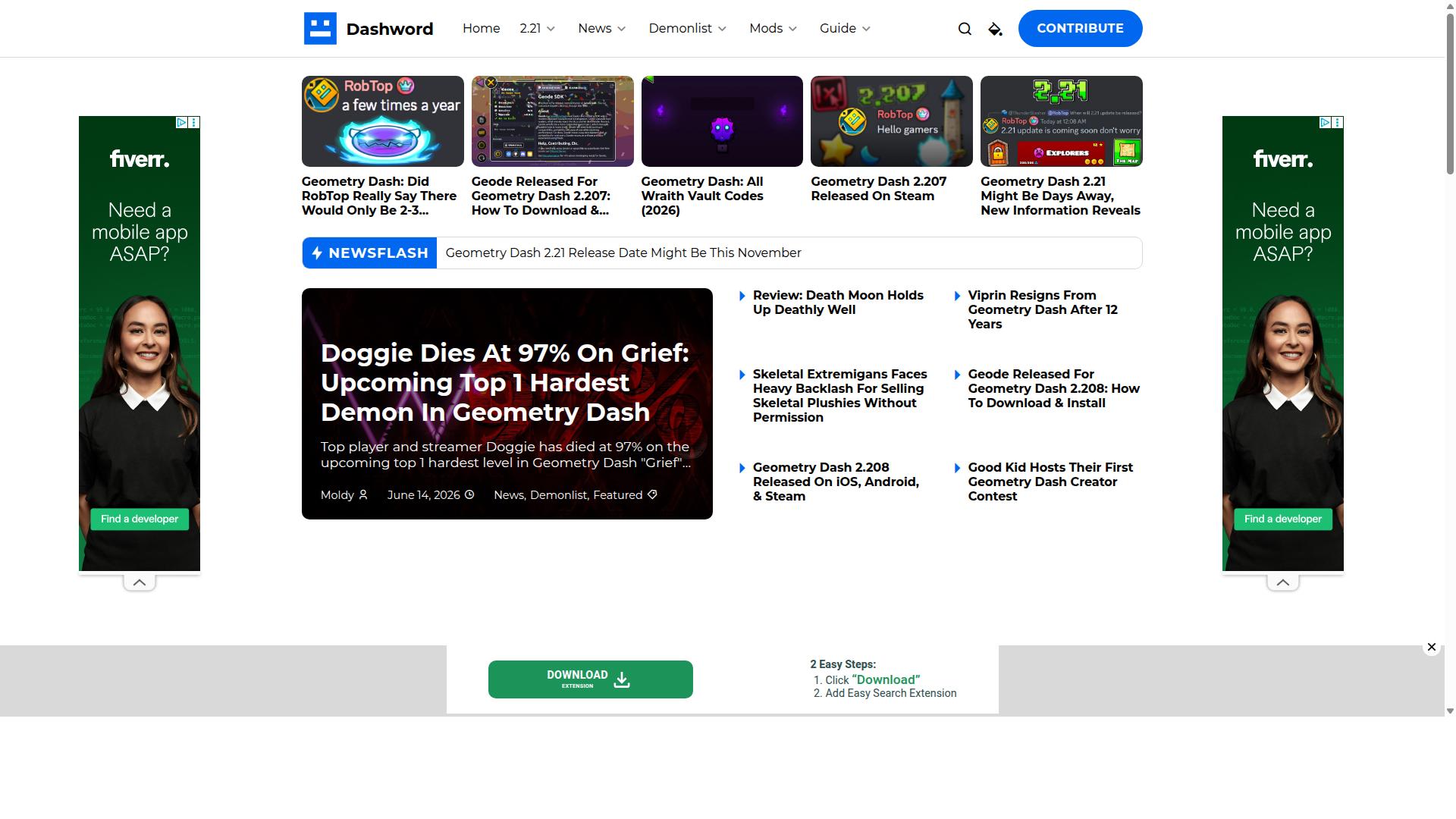Viewport: 1456px width, 819px height.
Task: Click the tag icon after Featured
Action: coord(652,494)
